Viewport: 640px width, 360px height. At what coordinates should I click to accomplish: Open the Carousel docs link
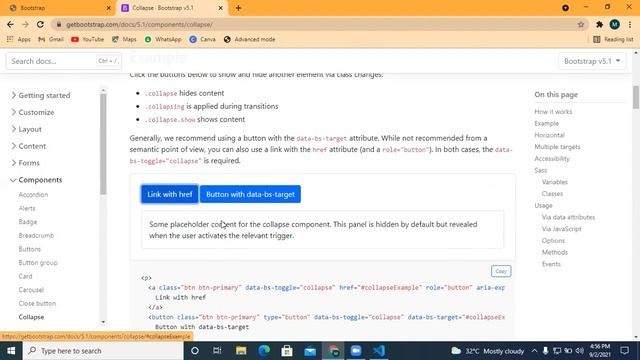pos(31,290)
